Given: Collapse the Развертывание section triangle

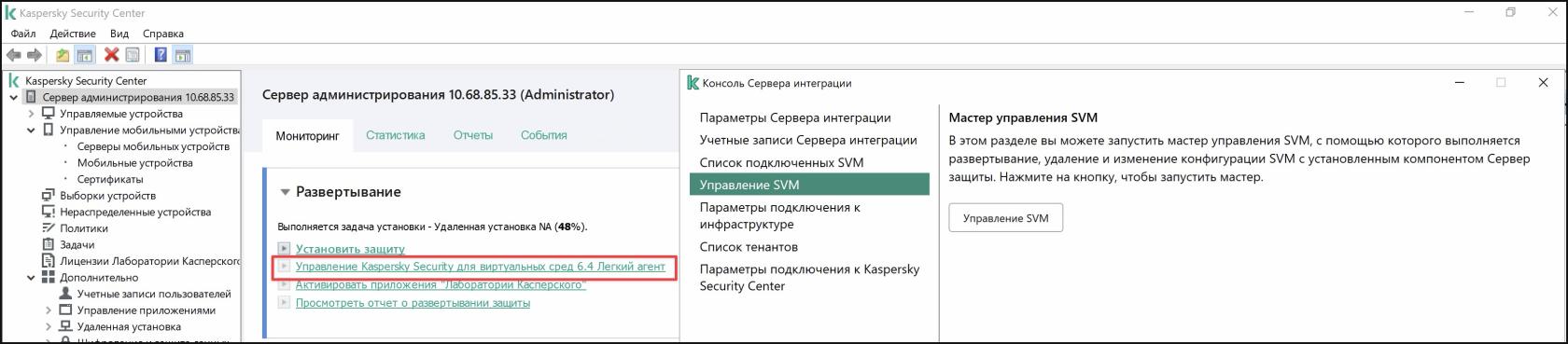Looking at the screenshot, I should pyautogui.click(x=286, y=192).
